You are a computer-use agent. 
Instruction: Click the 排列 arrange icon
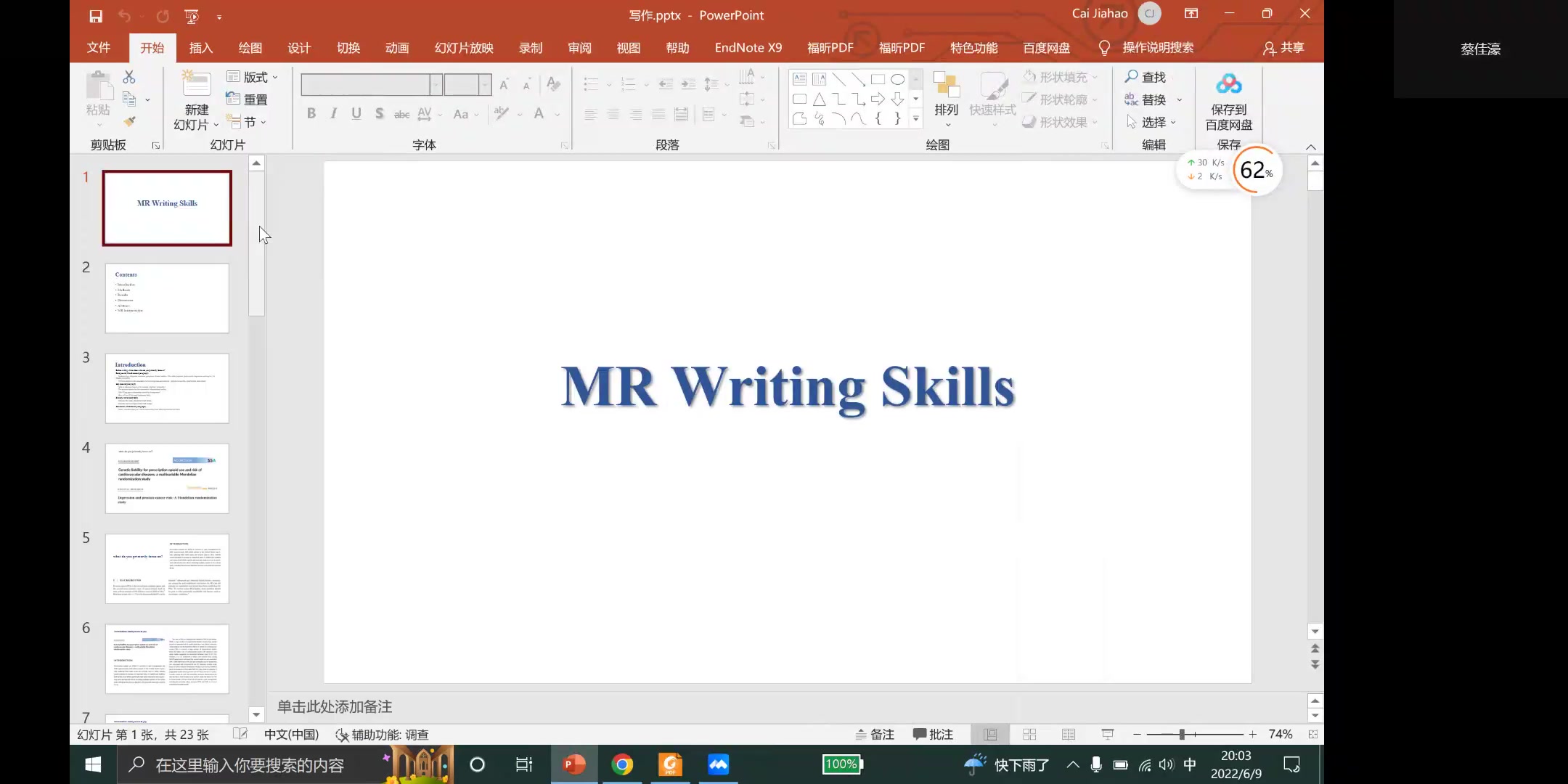(946, 86)
